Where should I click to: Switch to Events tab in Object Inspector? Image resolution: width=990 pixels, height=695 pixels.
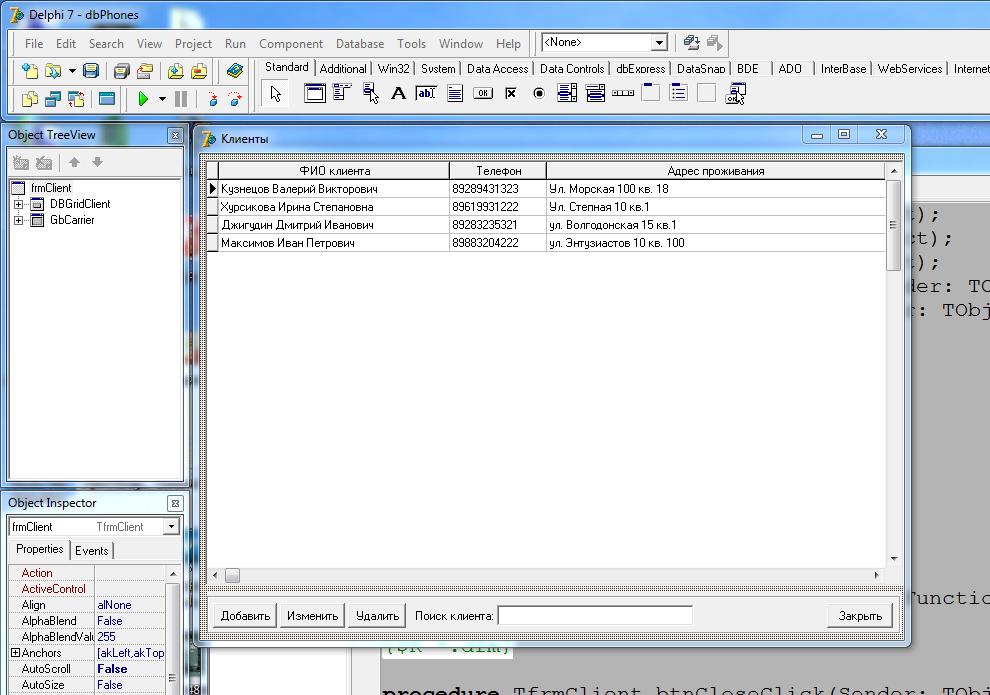92,550
